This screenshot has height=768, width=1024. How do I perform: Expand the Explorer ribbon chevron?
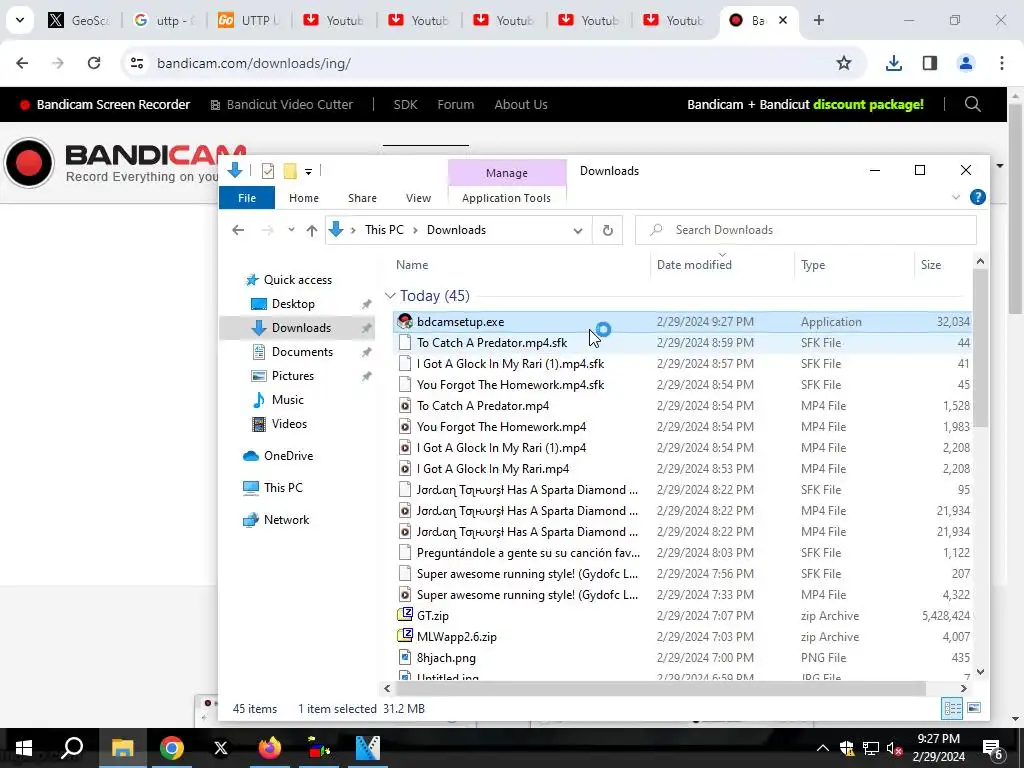pos(955,197)
